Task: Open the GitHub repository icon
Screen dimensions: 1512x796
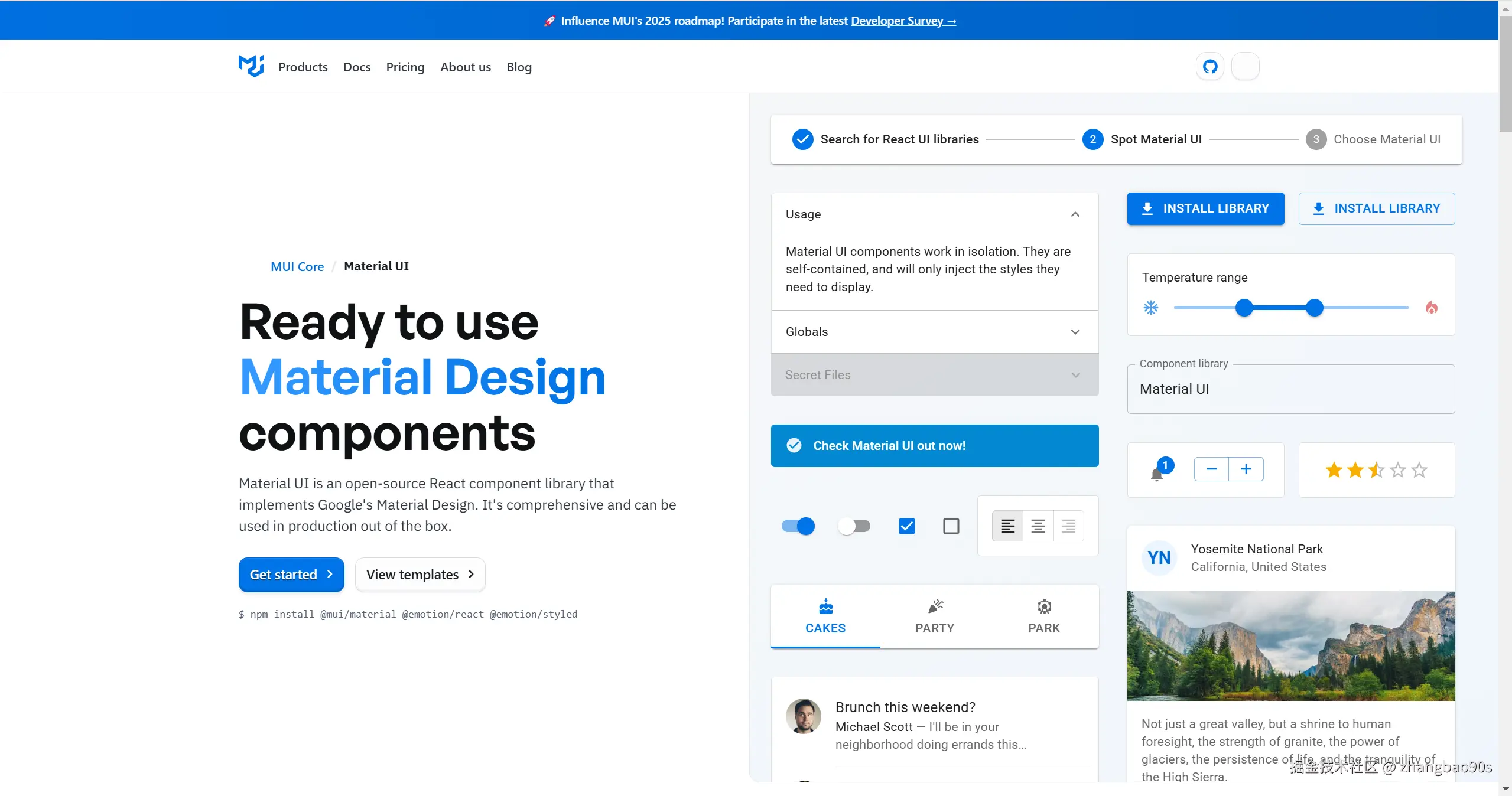Action: coord(1210,67)
